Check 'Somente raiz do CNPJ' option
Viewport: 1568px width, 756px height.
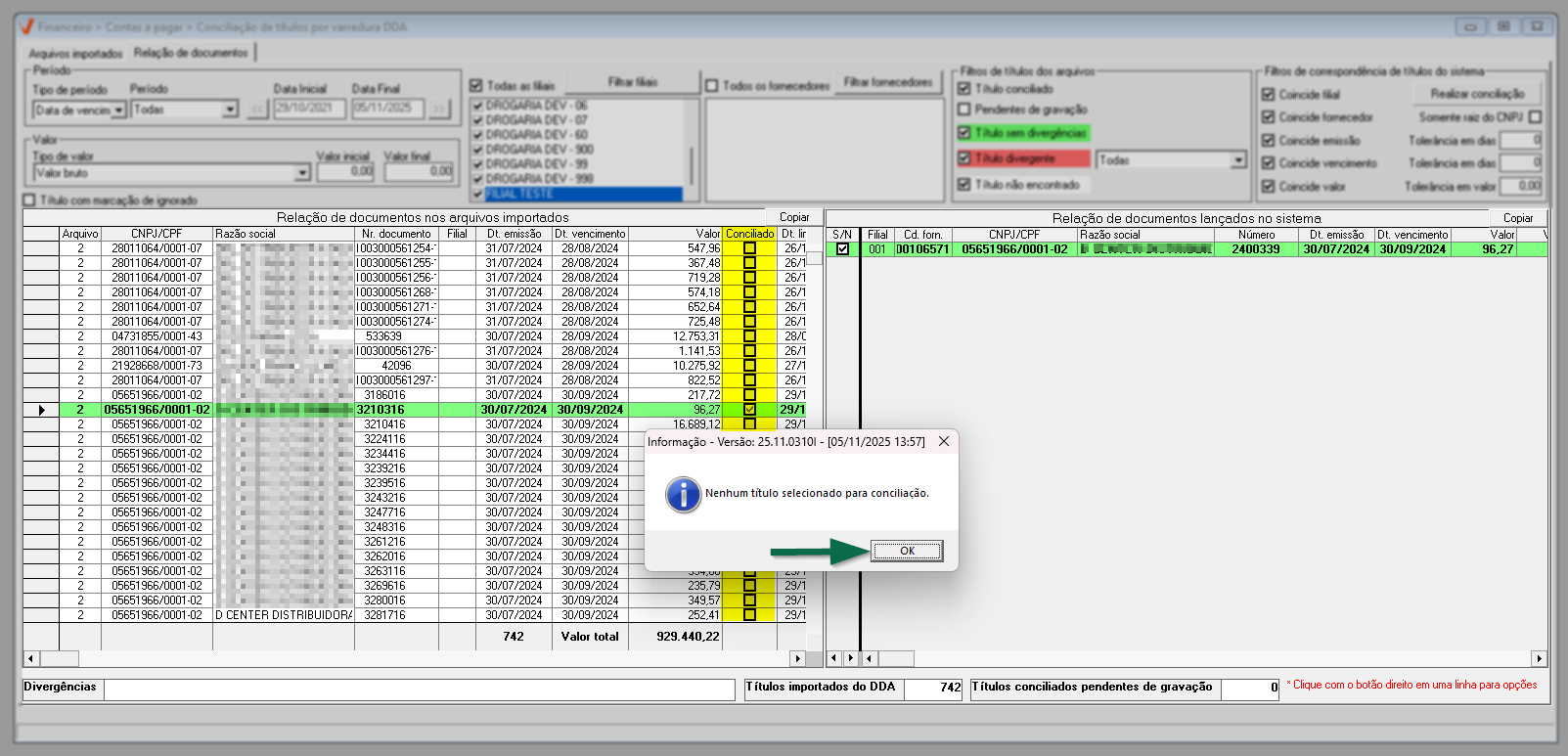point(1535,117)
